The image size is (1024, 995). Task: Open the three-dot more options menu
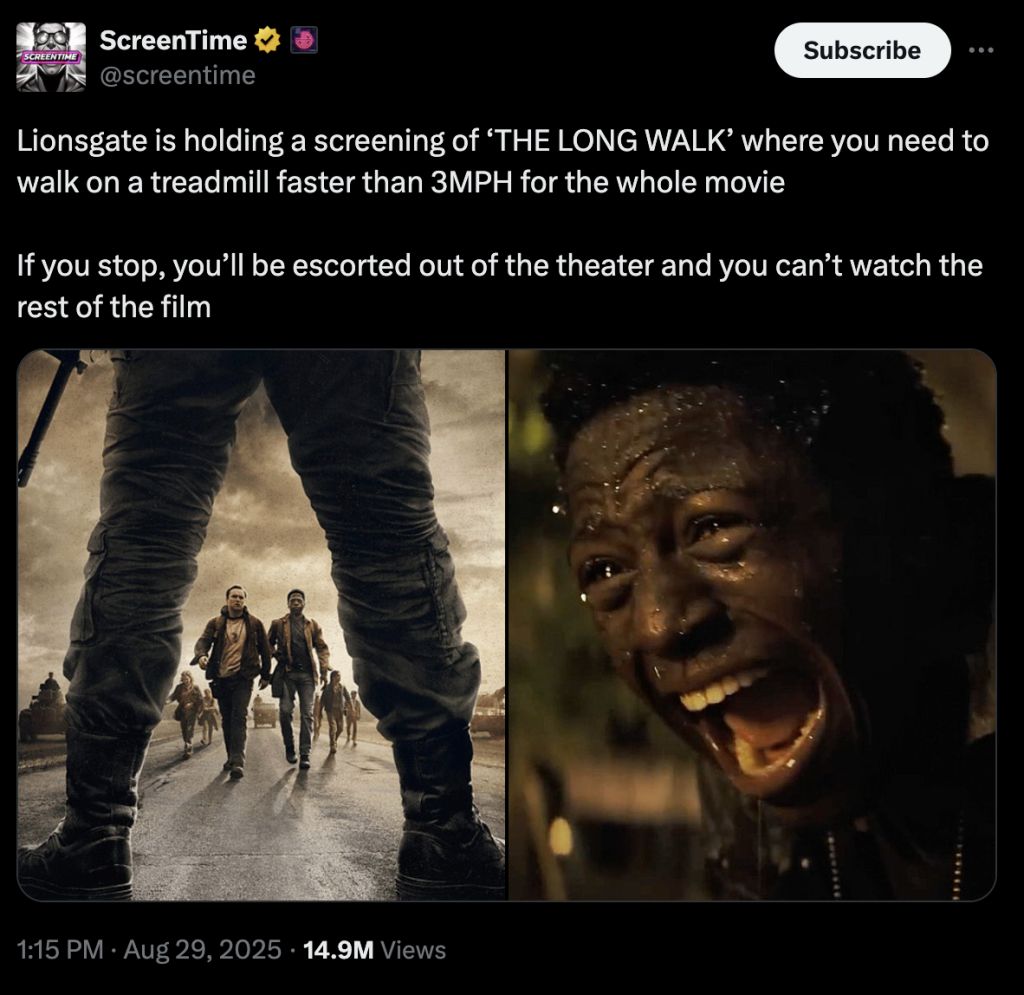(981, 50)
